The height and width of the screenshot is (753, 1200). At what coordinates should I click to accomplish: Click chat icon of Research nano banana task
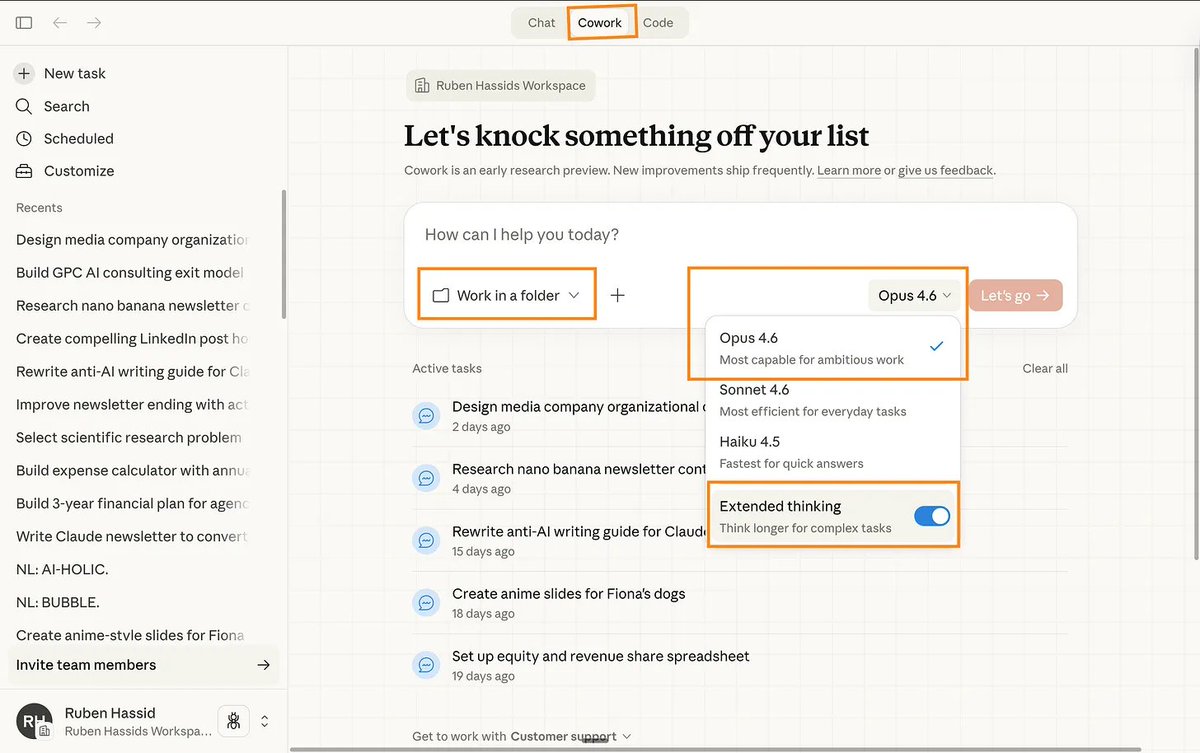click(x=426, y=477)
